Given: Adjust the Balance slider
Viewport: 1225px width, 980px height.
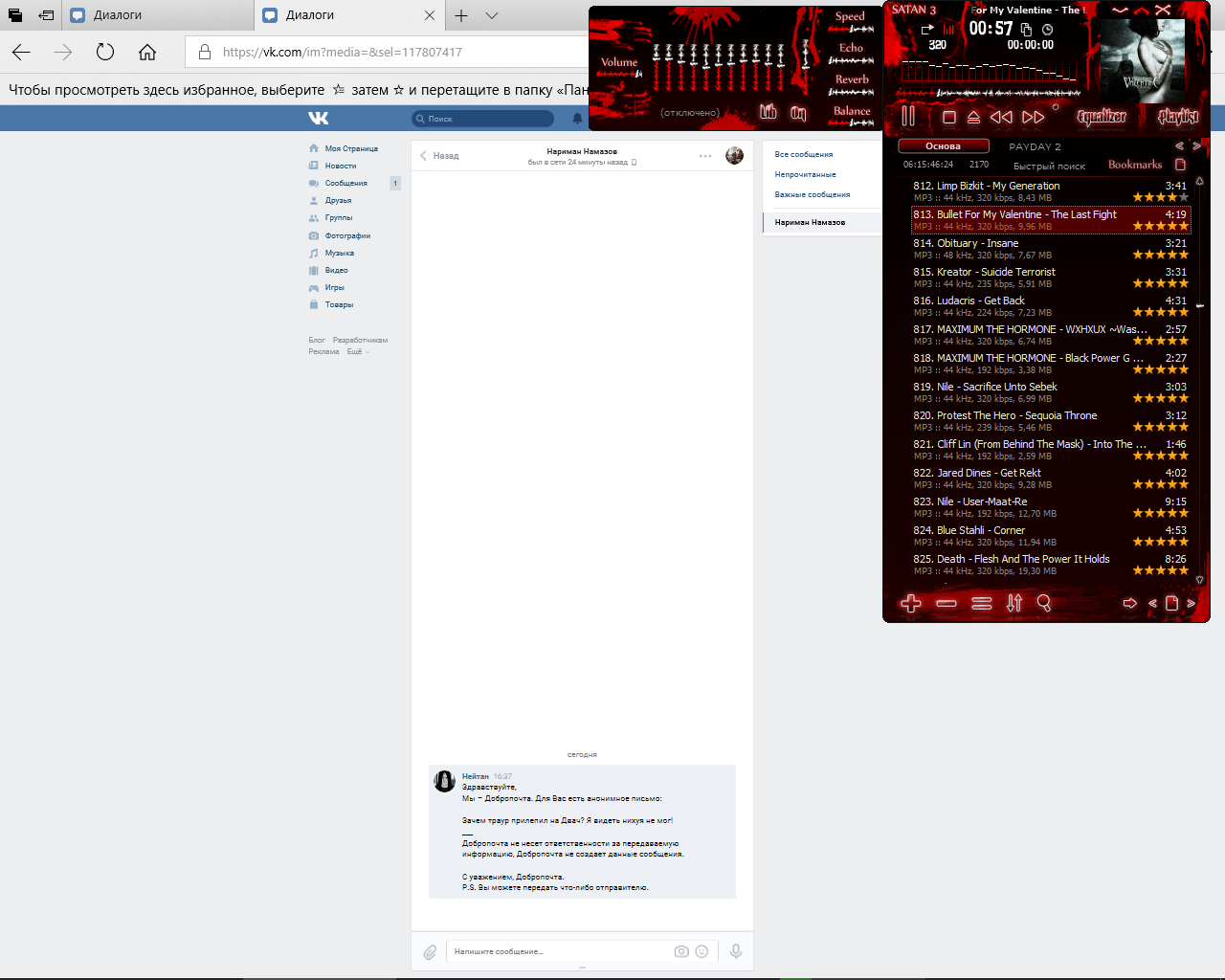Looking at the screenshot, I should (851, 123).
